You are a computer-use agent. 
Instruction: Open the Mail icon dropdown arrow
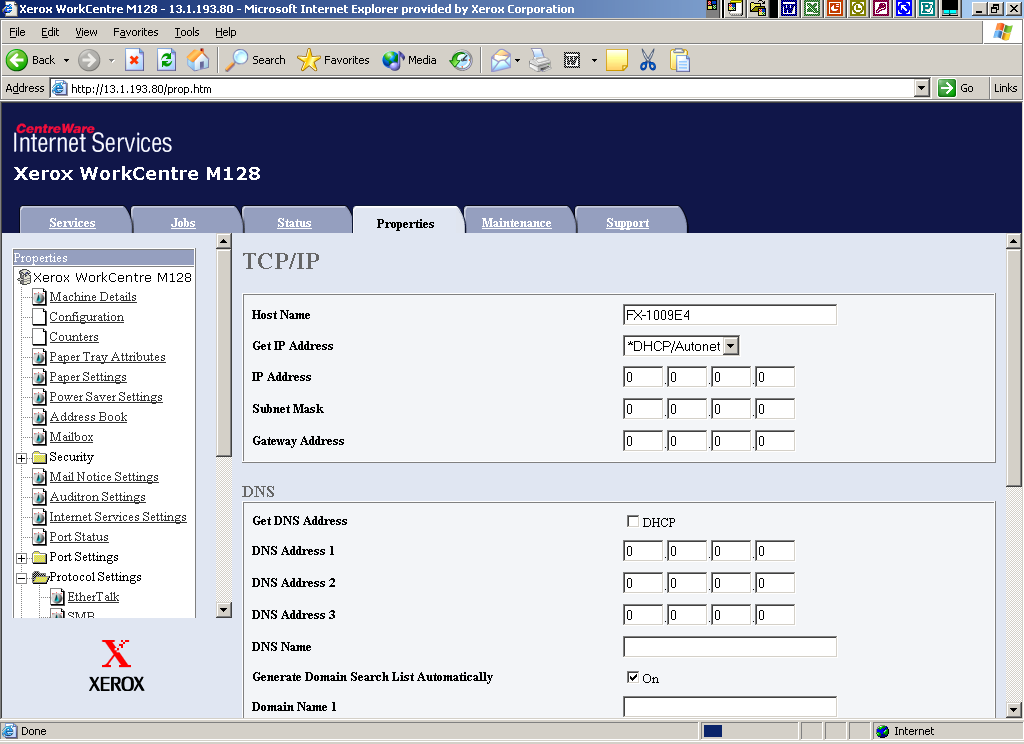click(x=517, y=61)
